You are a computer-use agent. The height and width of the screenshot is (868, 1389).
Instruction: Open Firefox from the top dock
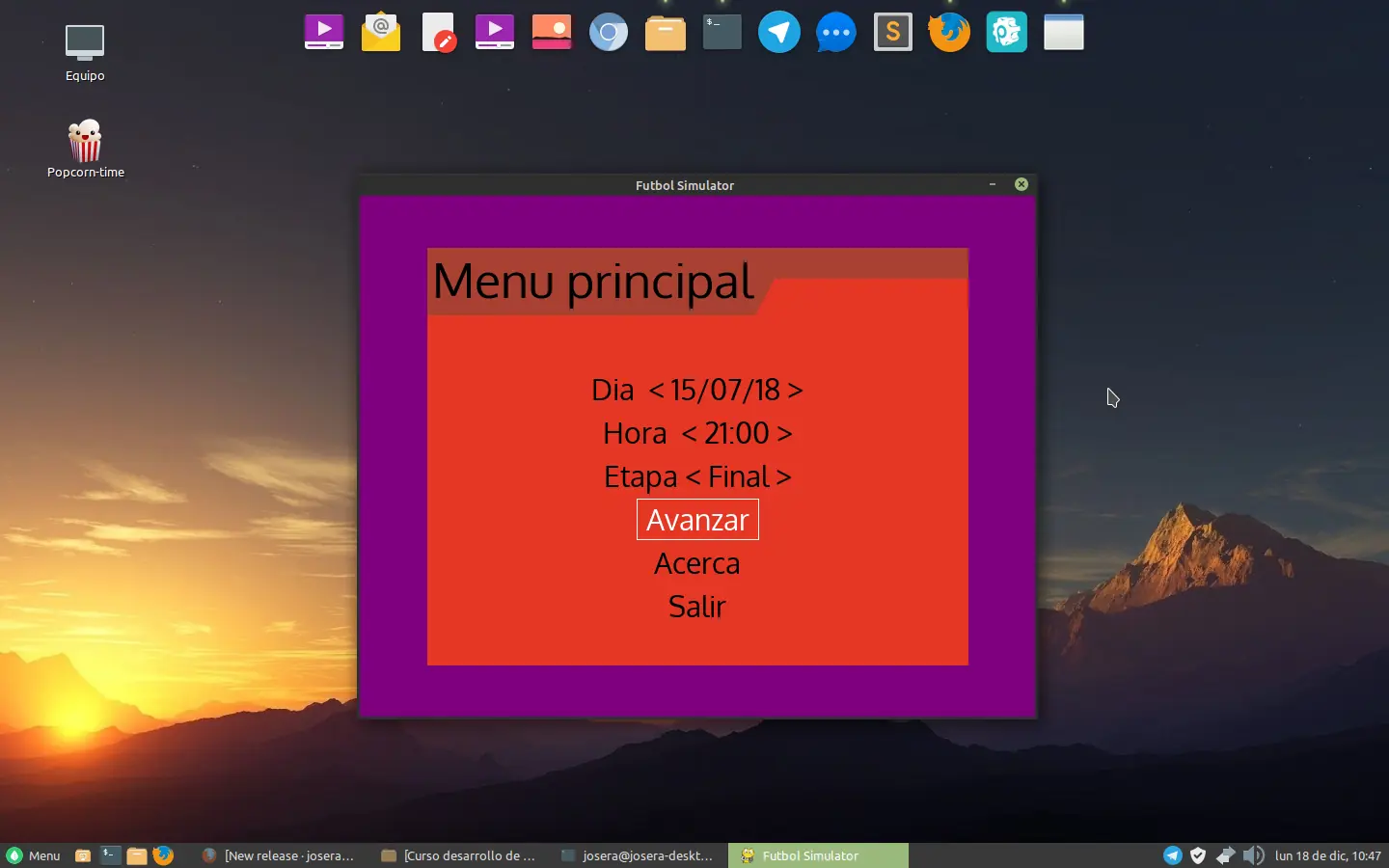tap(950, 32)
